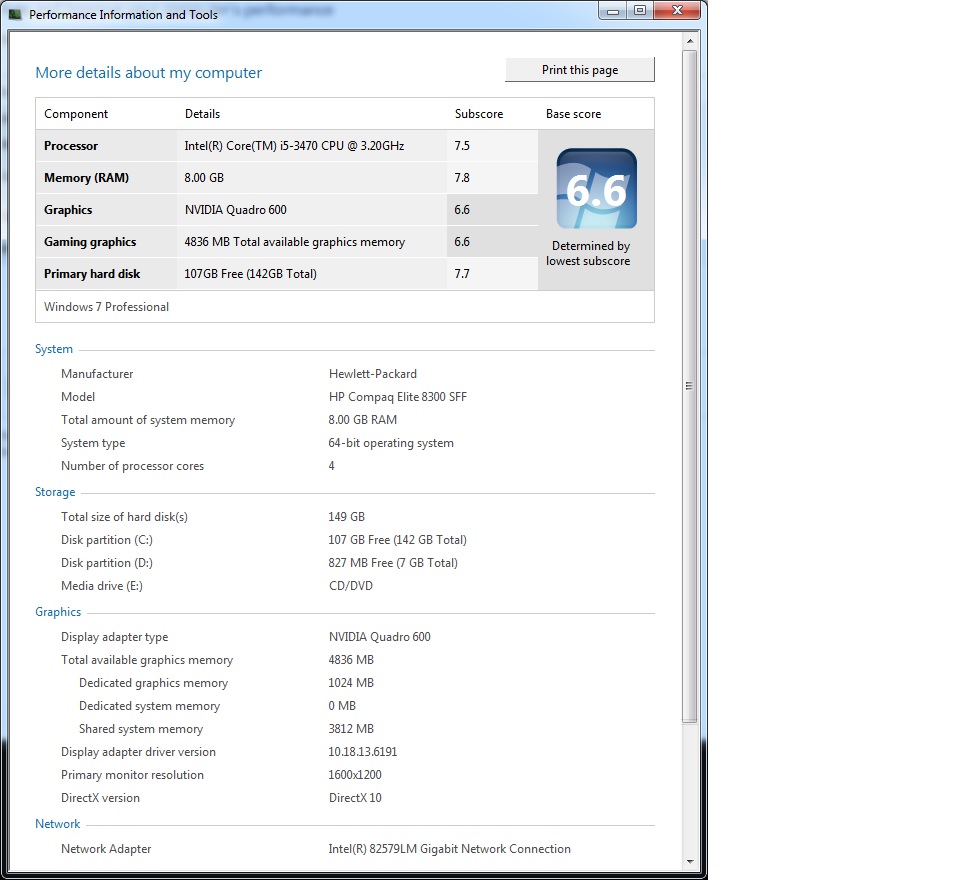Click the Gaming graphics row label
960x880 pixels.
tap(90, 242)
